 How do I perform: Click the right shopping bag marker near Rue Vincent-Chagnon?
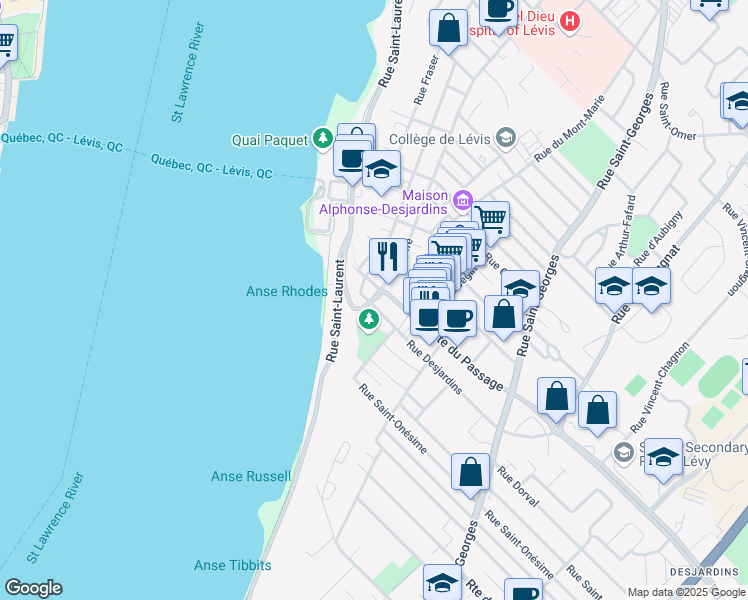coord(597,413)
